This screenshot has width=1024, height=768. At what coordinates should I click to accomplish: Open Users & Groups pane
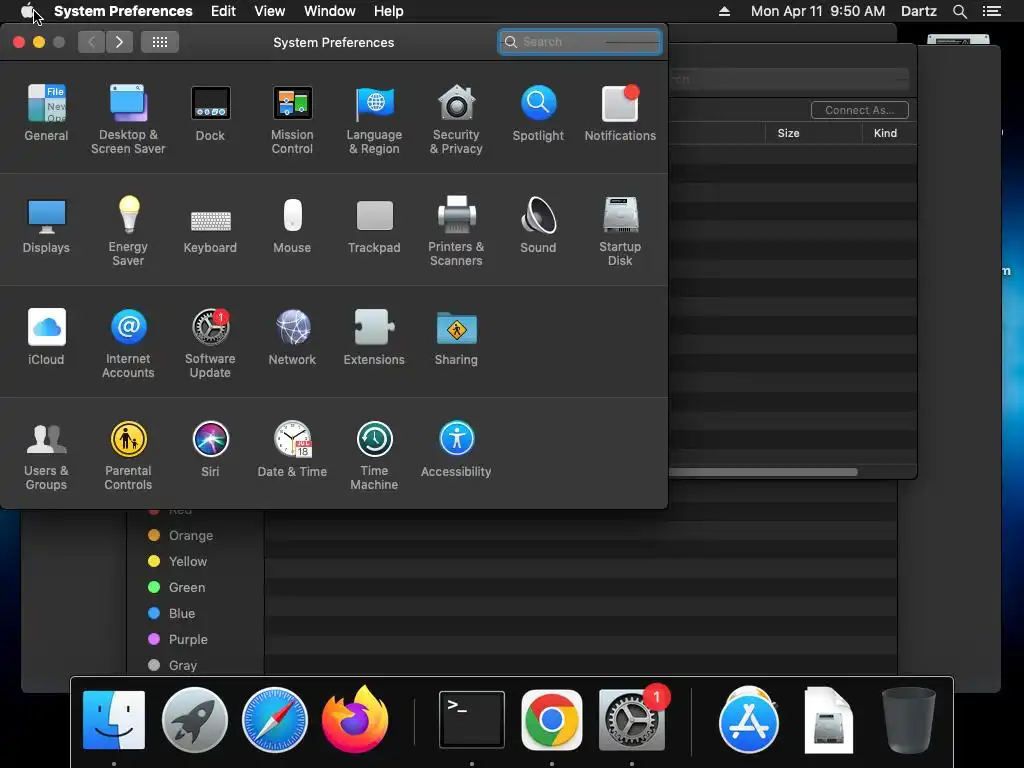(x=46, y=455)
